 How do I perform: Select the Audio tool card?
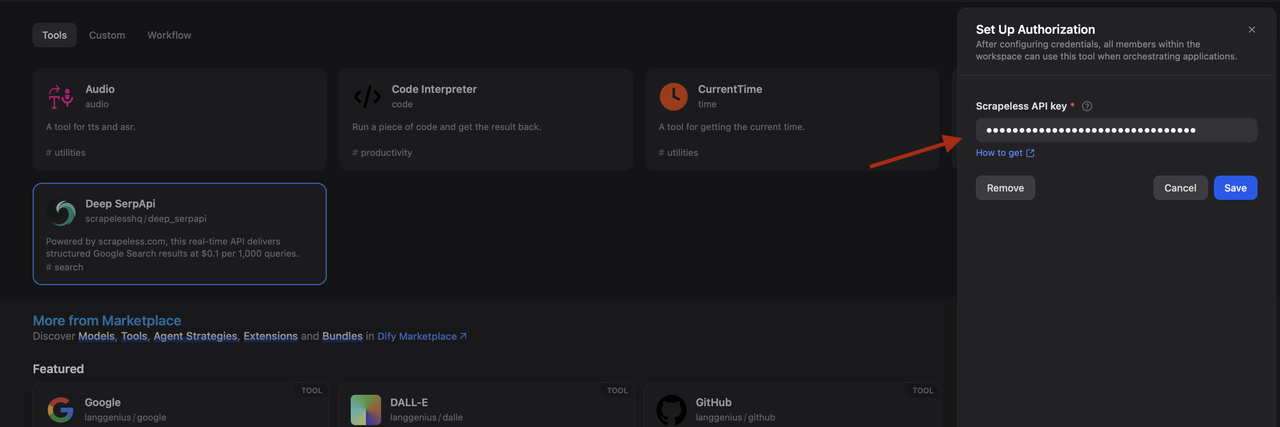pyautogui.click(x=180, y=119)
